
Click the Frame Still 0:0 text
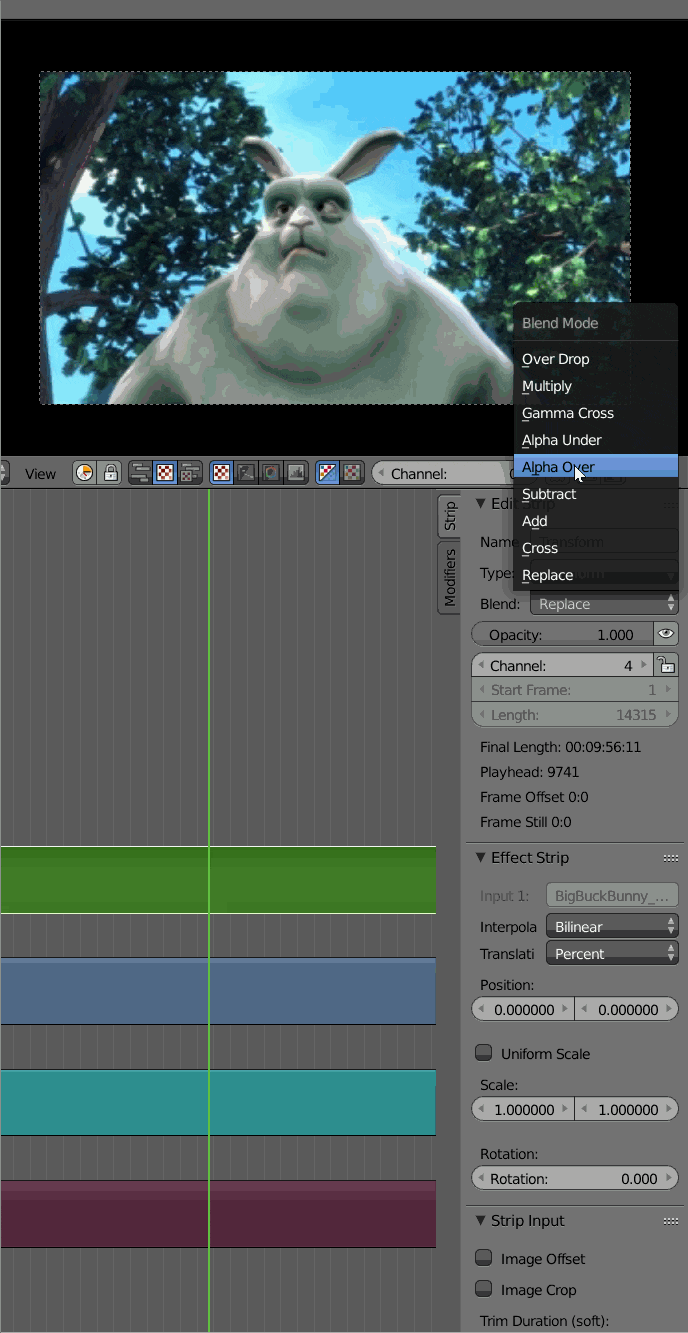point(525,822)
